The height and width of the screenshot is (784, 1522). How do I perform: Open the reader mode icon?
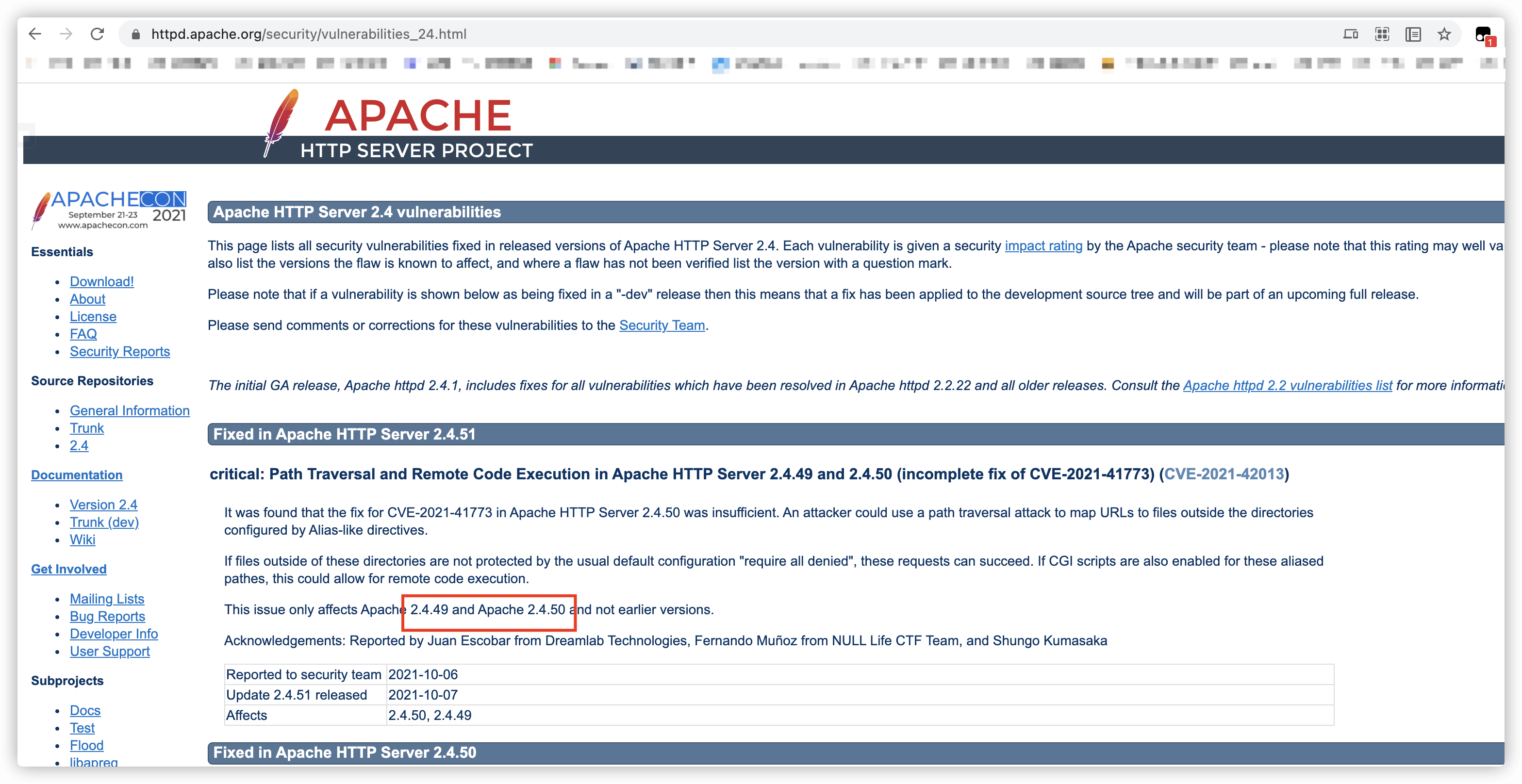click(1413, 34)
